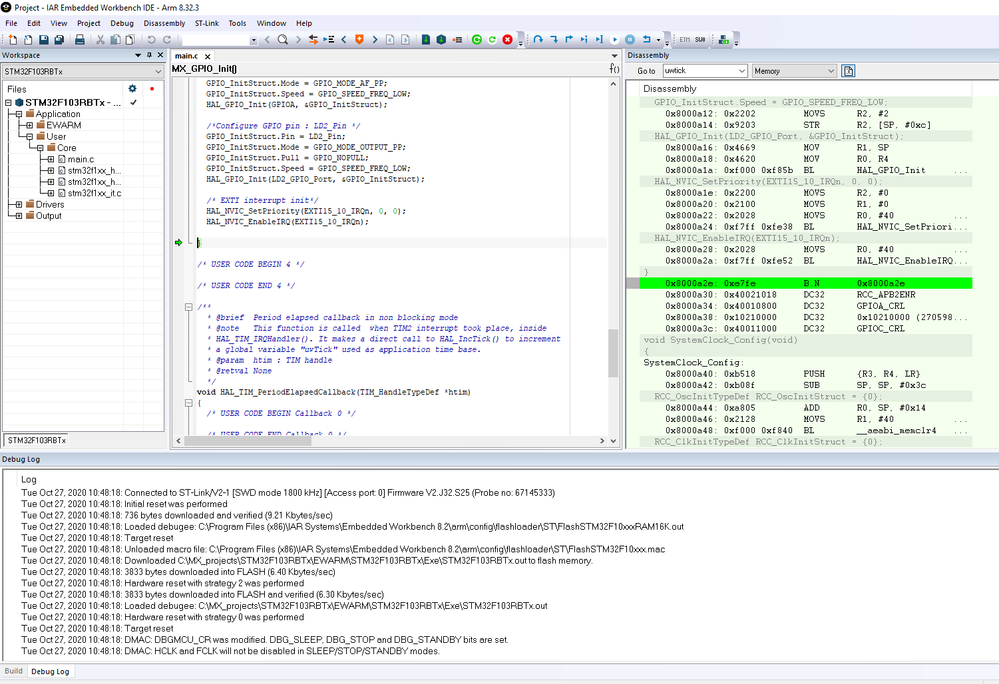The image size is (999, 684).
Task: Open the quick search toolbar dropdown
Action: coord(254,40)
